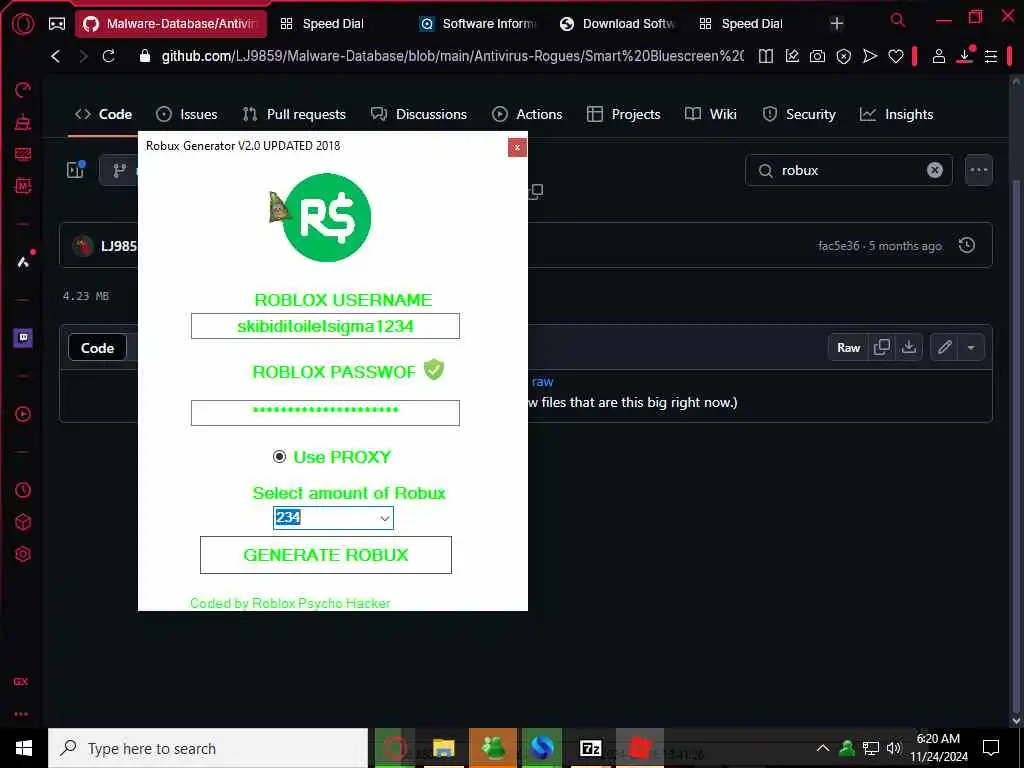Open commit fac5e36 link

[x=839, y=246]
